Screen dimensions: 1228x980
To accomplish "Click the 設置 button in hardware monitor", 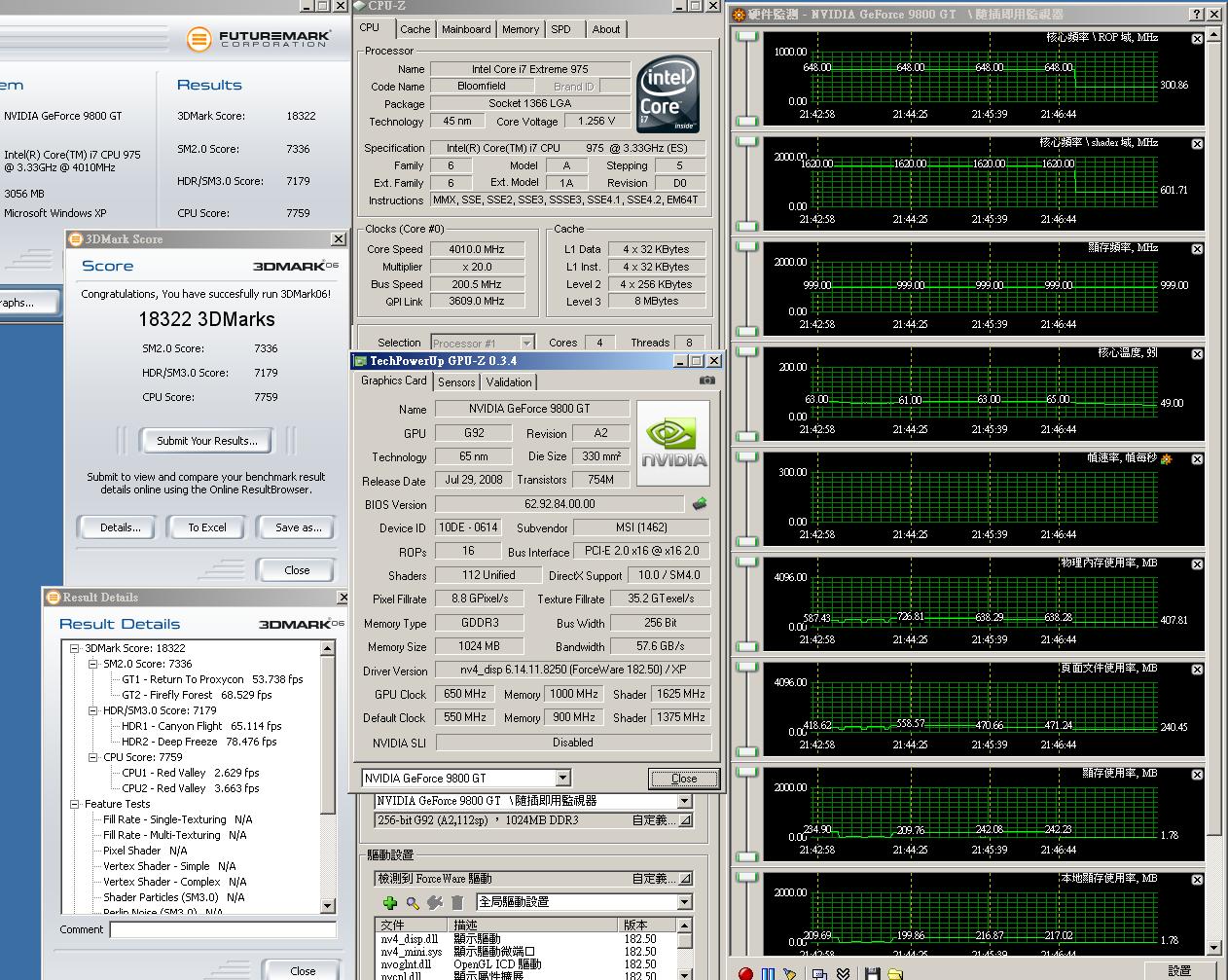I will 1179,970.
